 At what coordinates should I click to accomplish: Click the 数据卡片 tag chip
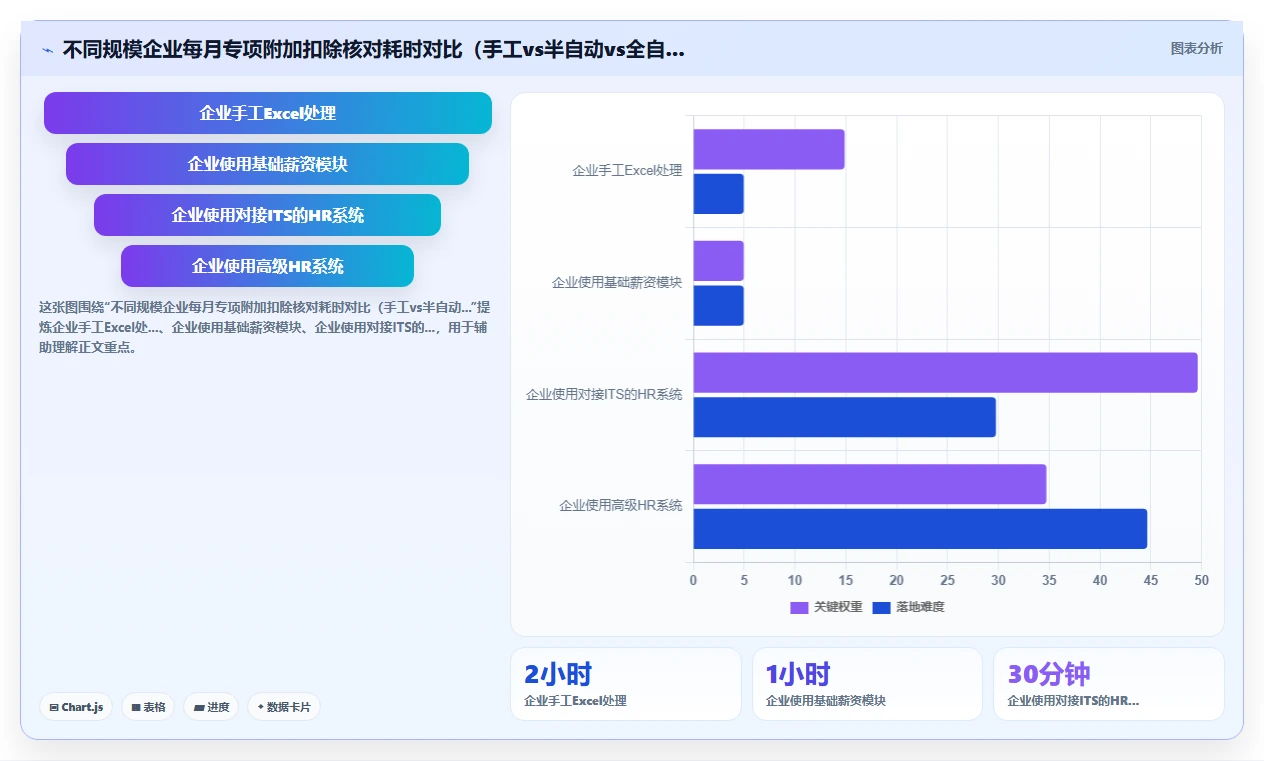284,707
